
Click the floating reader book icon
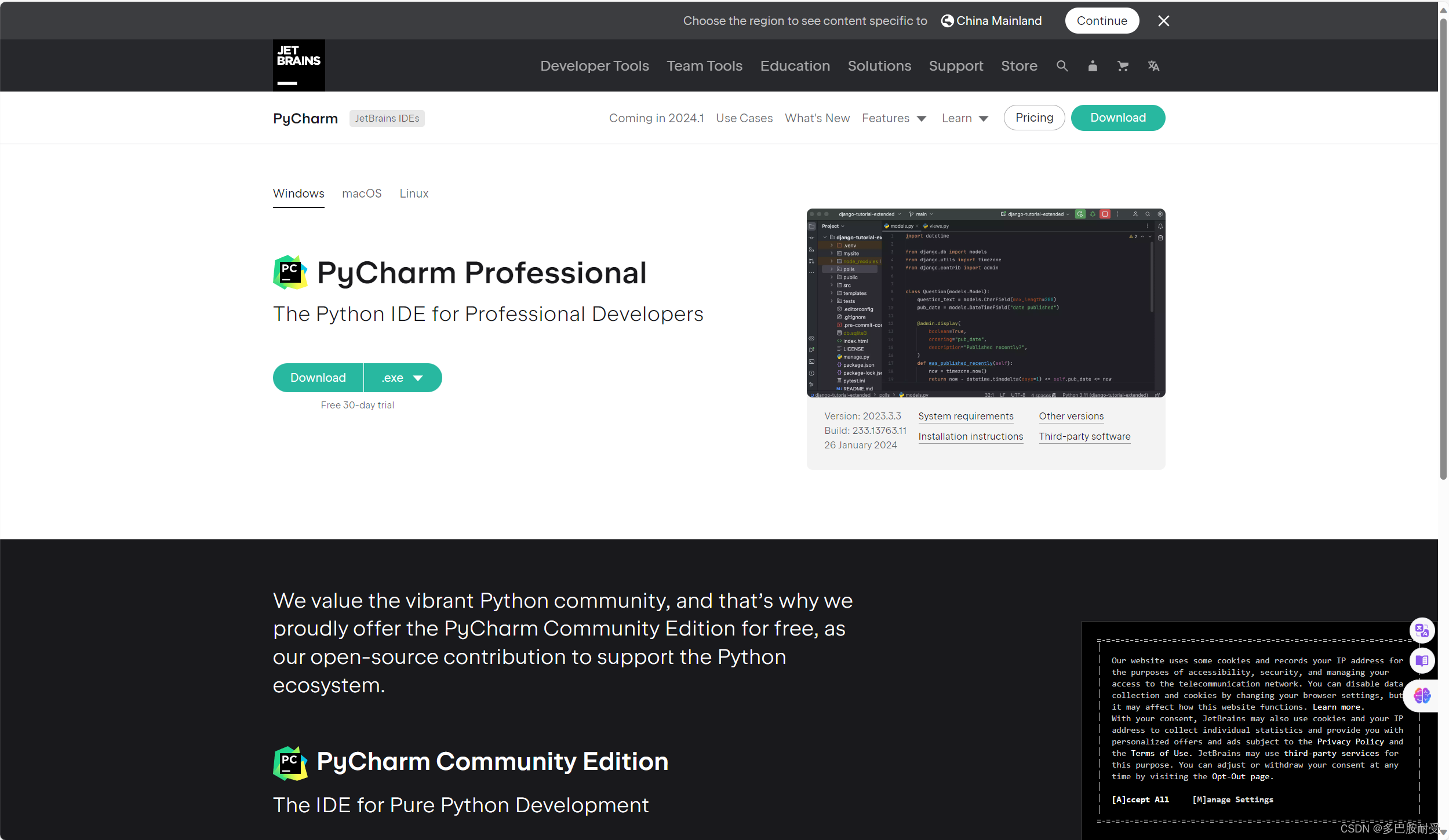tap(1422, 661)
